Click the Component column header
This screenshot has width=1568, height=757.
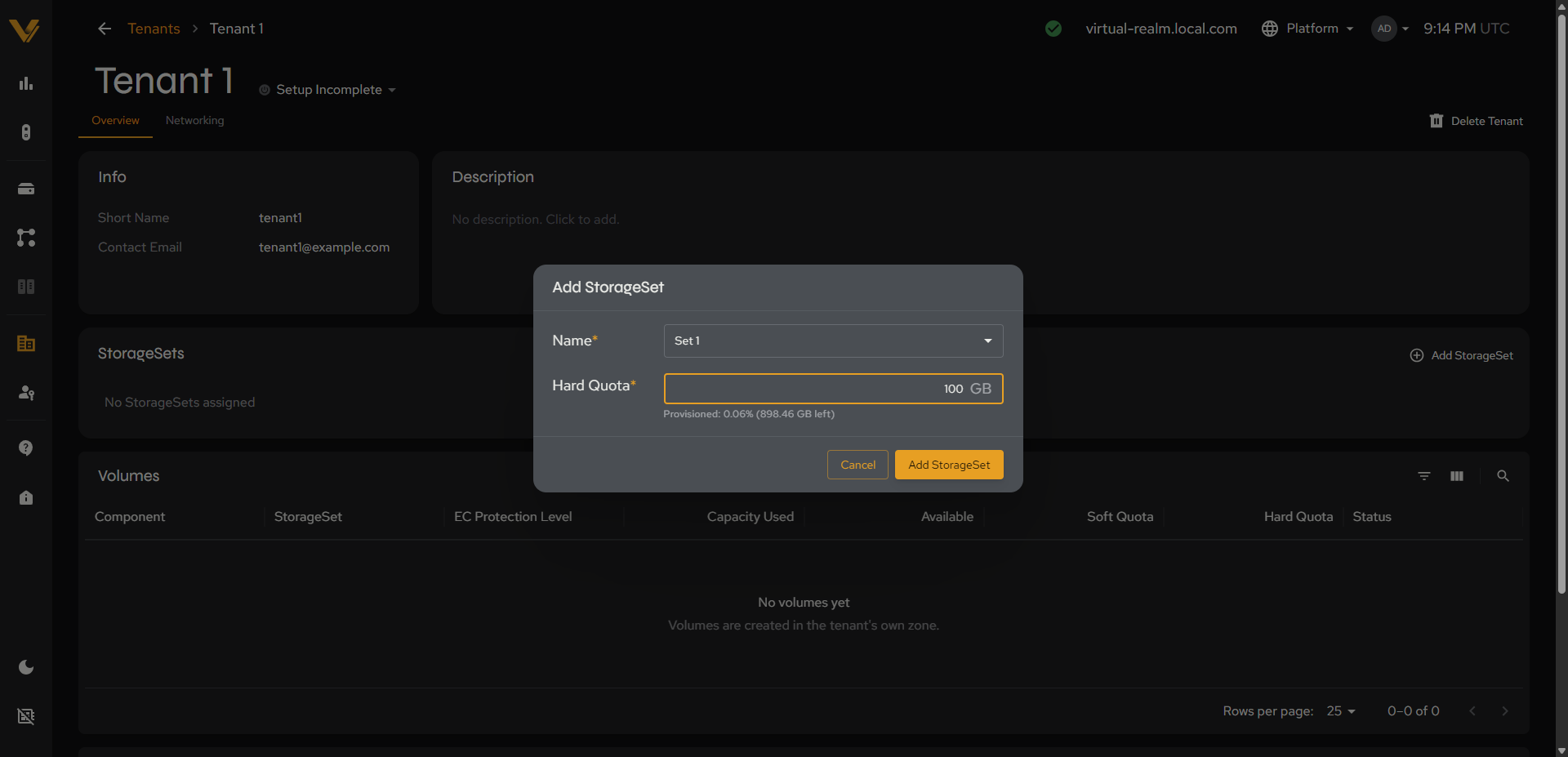pyautogui.click(x=130, y=517)
